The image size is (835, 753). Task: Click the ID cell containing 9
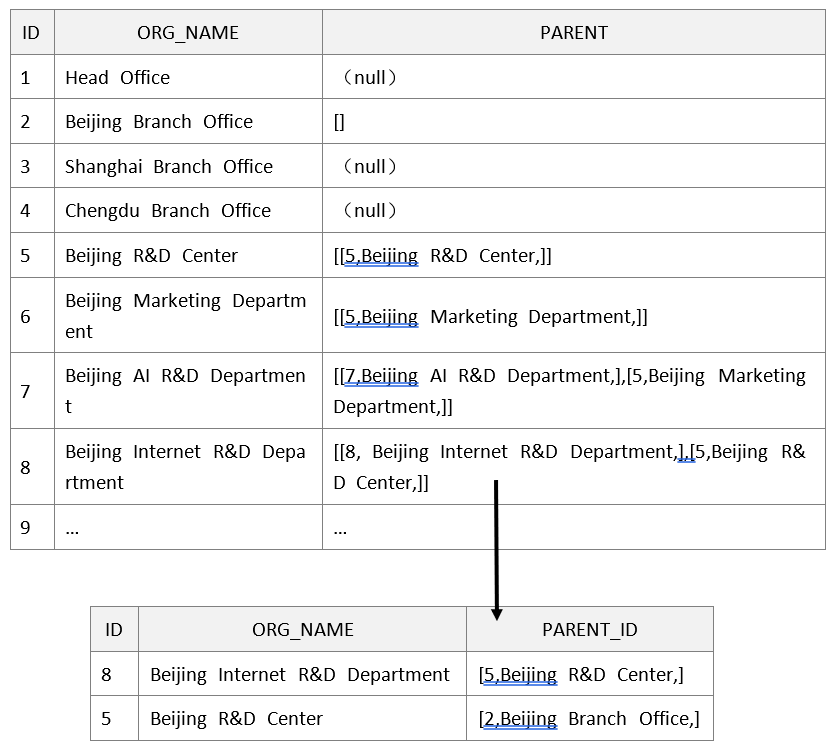point(27,528)
